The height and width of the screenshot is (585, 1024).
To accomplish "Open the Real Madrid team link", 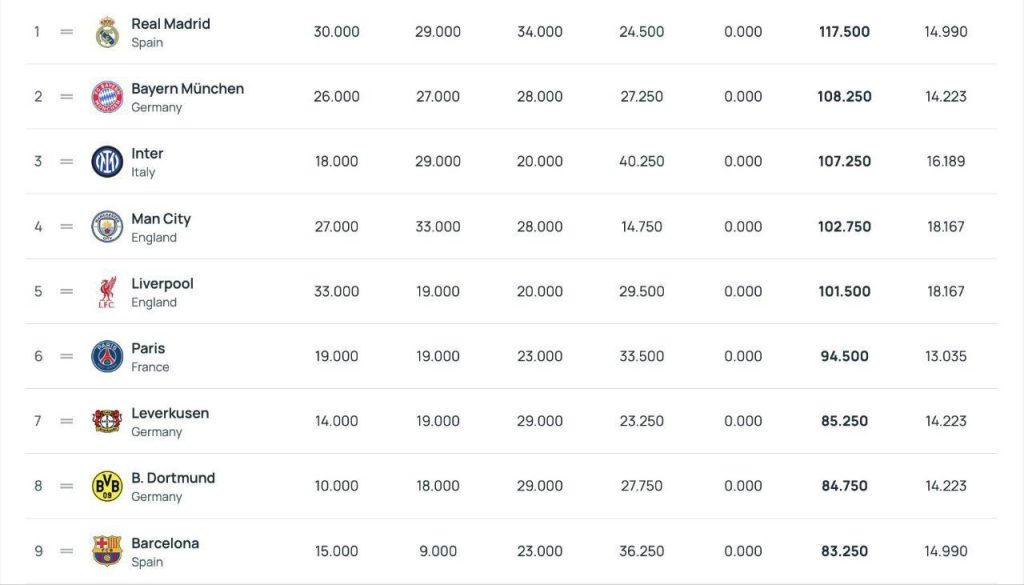I will 170,24.
